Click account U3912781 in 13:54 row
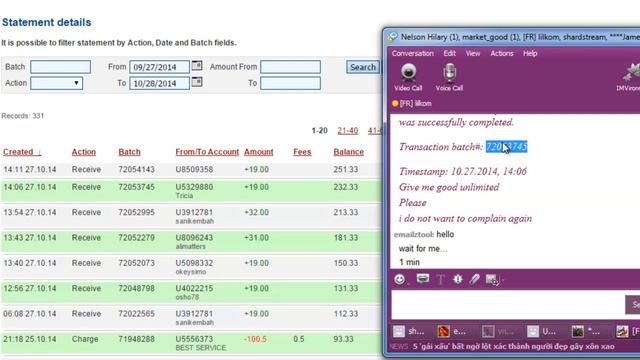The width and height of the screenshot is (640, 360). click(x=194, y=212)
